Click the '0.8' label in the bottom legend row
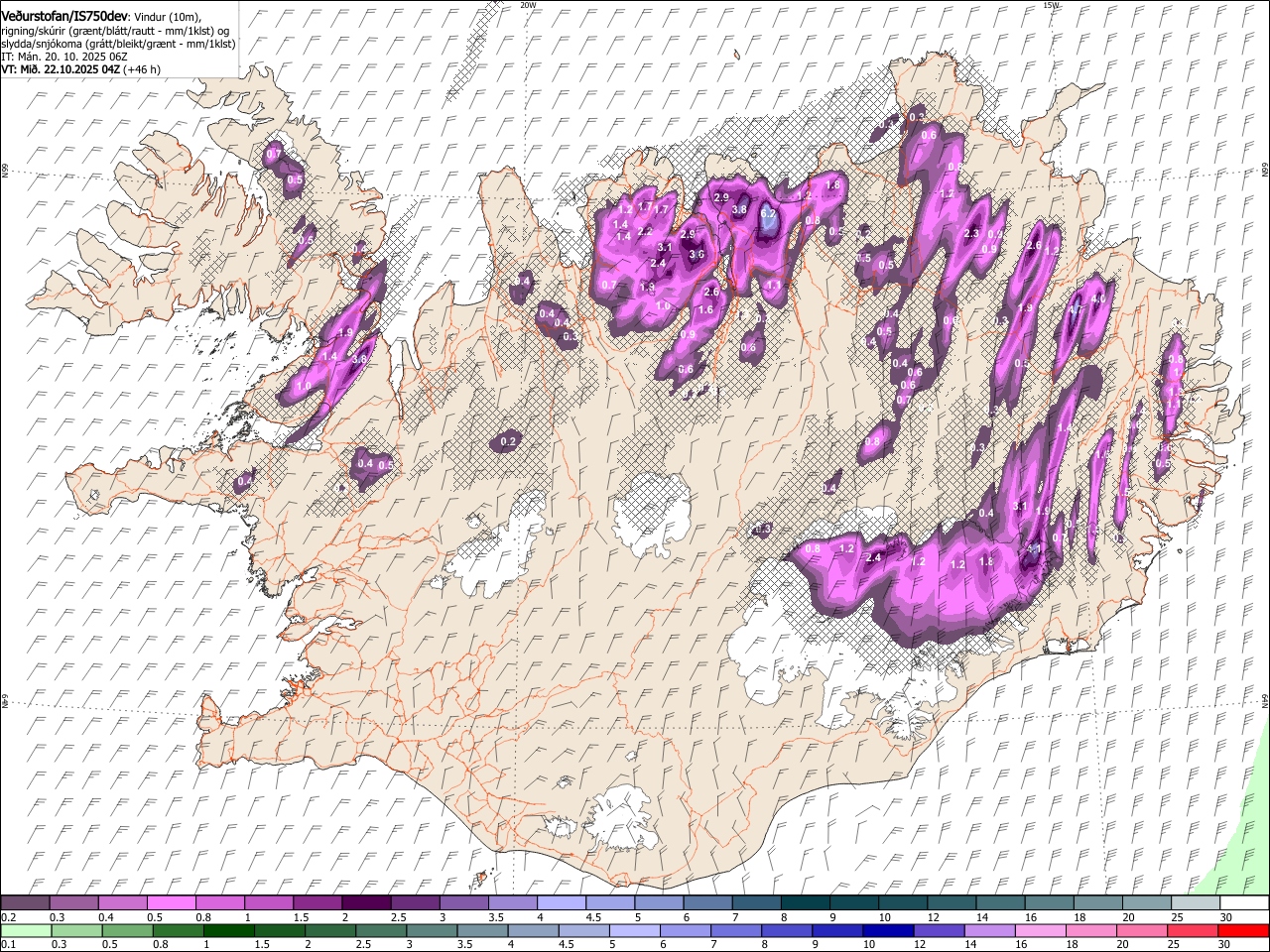Viewport: 1270px width, 952px height. (161, 945)
